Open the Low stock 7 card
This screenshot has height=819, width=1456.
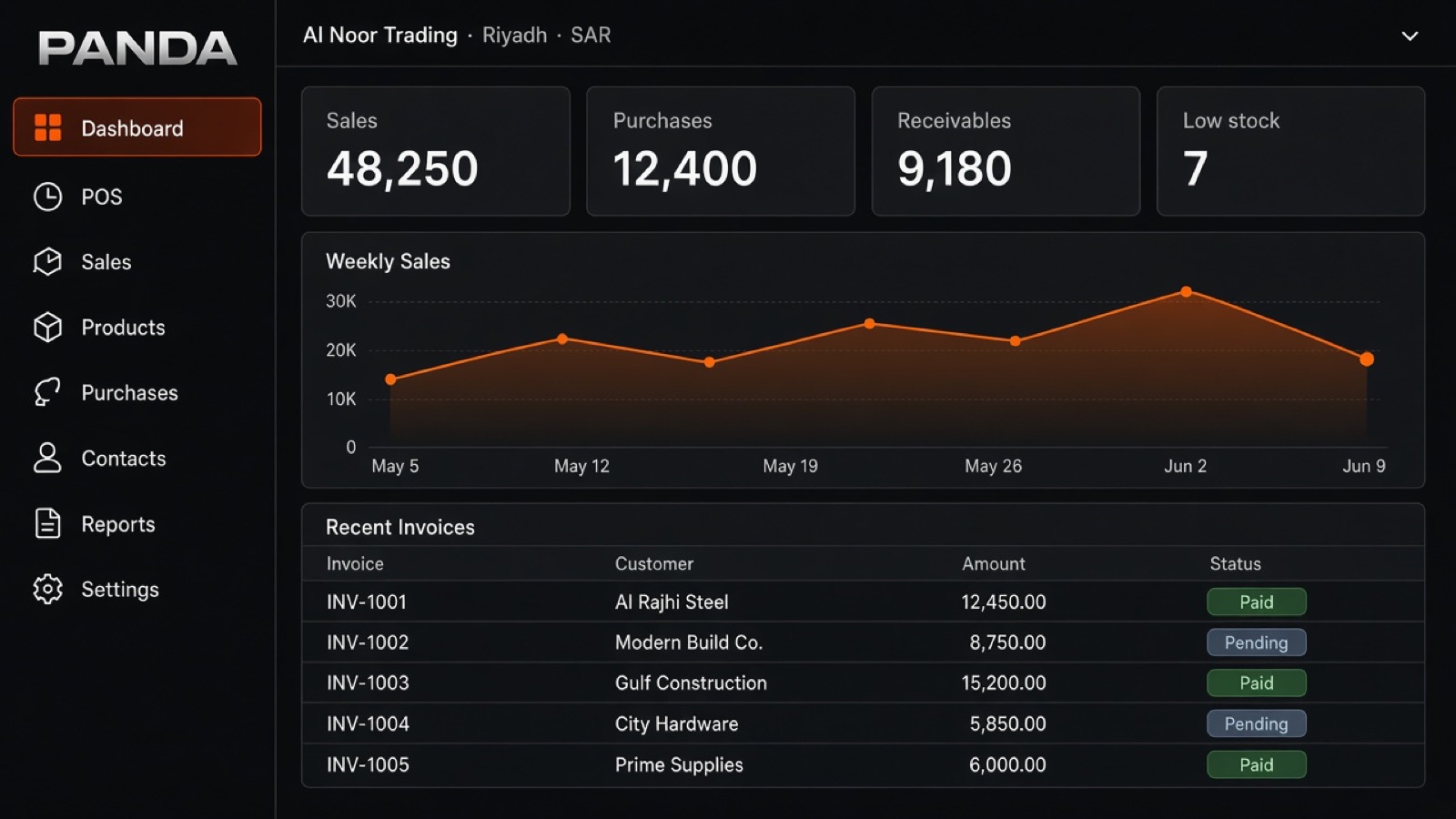[x=1290, y=151]
